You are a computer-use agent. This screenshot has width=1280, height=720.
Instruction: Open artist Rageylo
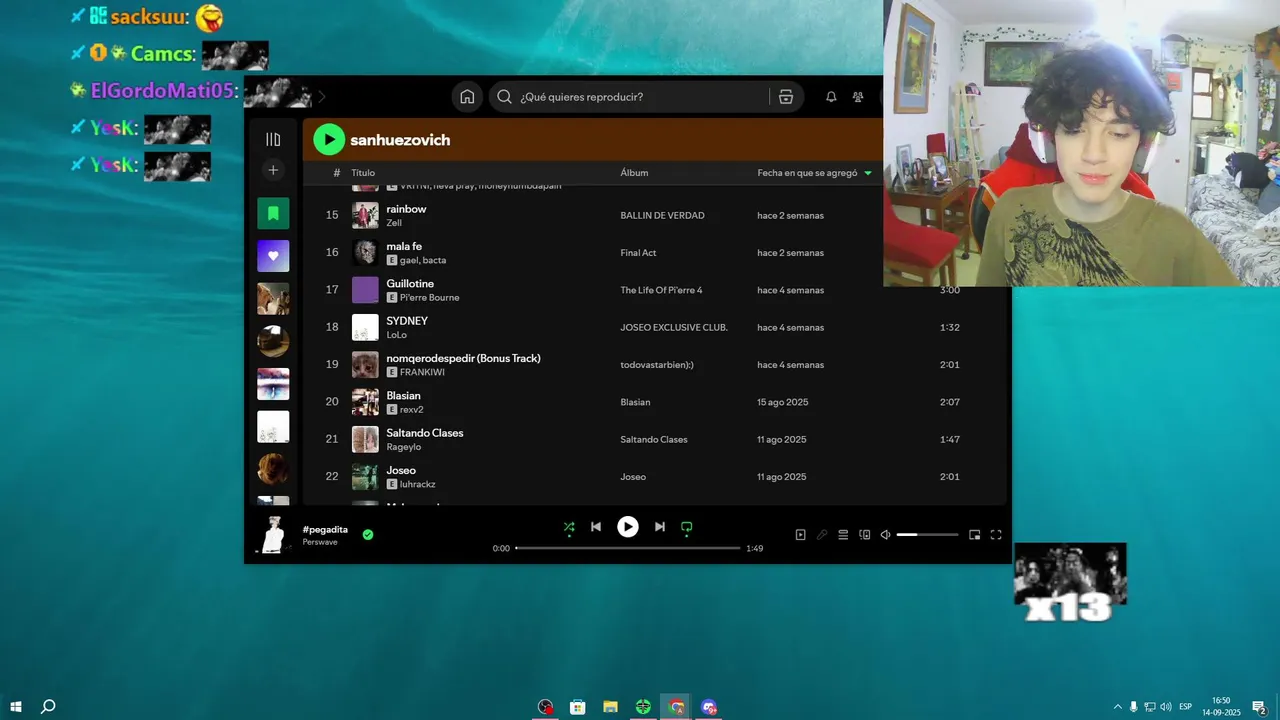click(x=404, y=447)
